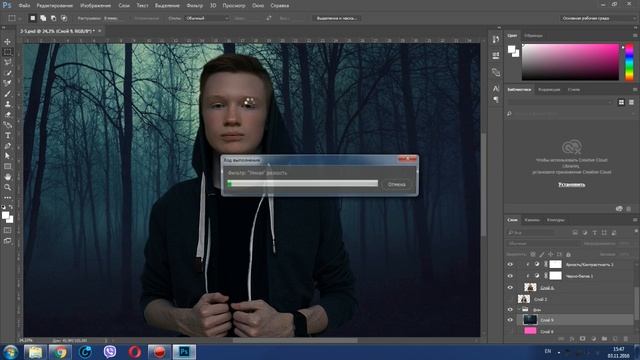Image resolution: width=640 pixels, height=360 pixels.
Task: Choose the Add to Selection option icon
Action: point(43,18)
